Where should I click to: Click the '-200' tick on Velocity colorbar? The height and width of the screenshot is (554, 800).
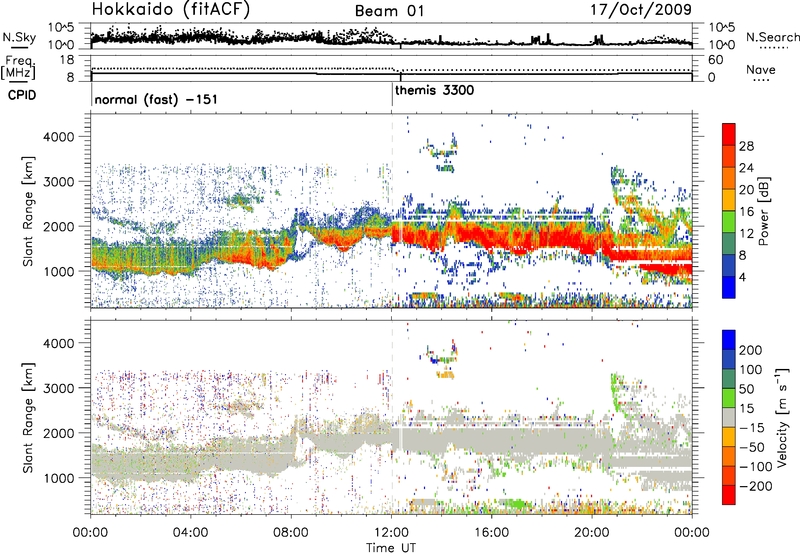pos(756,486)
